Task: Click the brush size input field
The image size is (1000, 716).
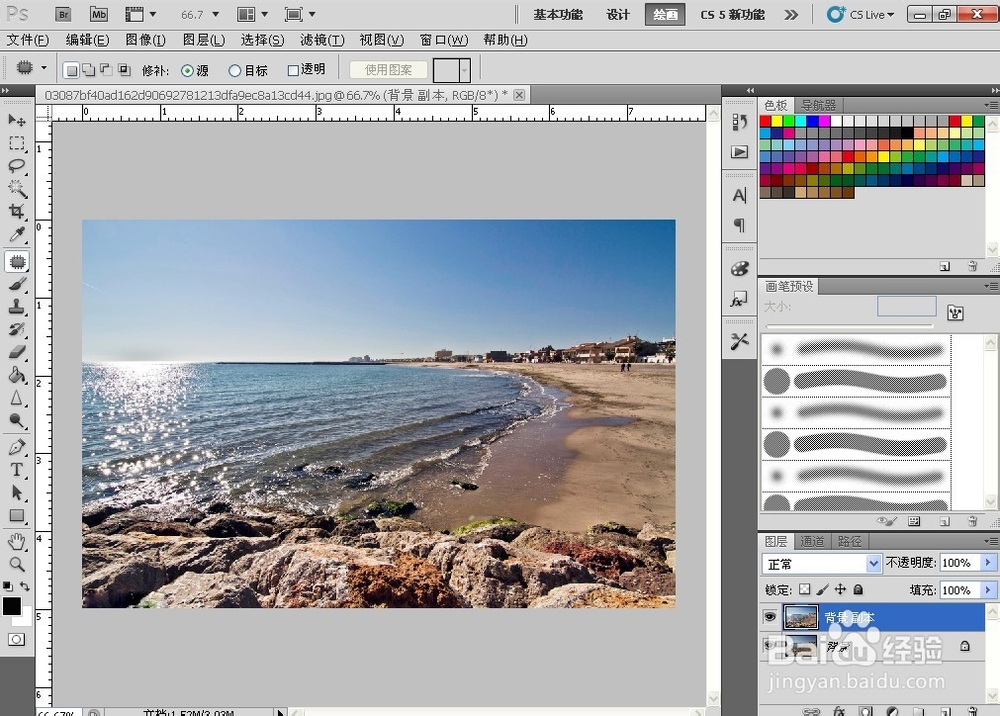Action: click(906, 306)
